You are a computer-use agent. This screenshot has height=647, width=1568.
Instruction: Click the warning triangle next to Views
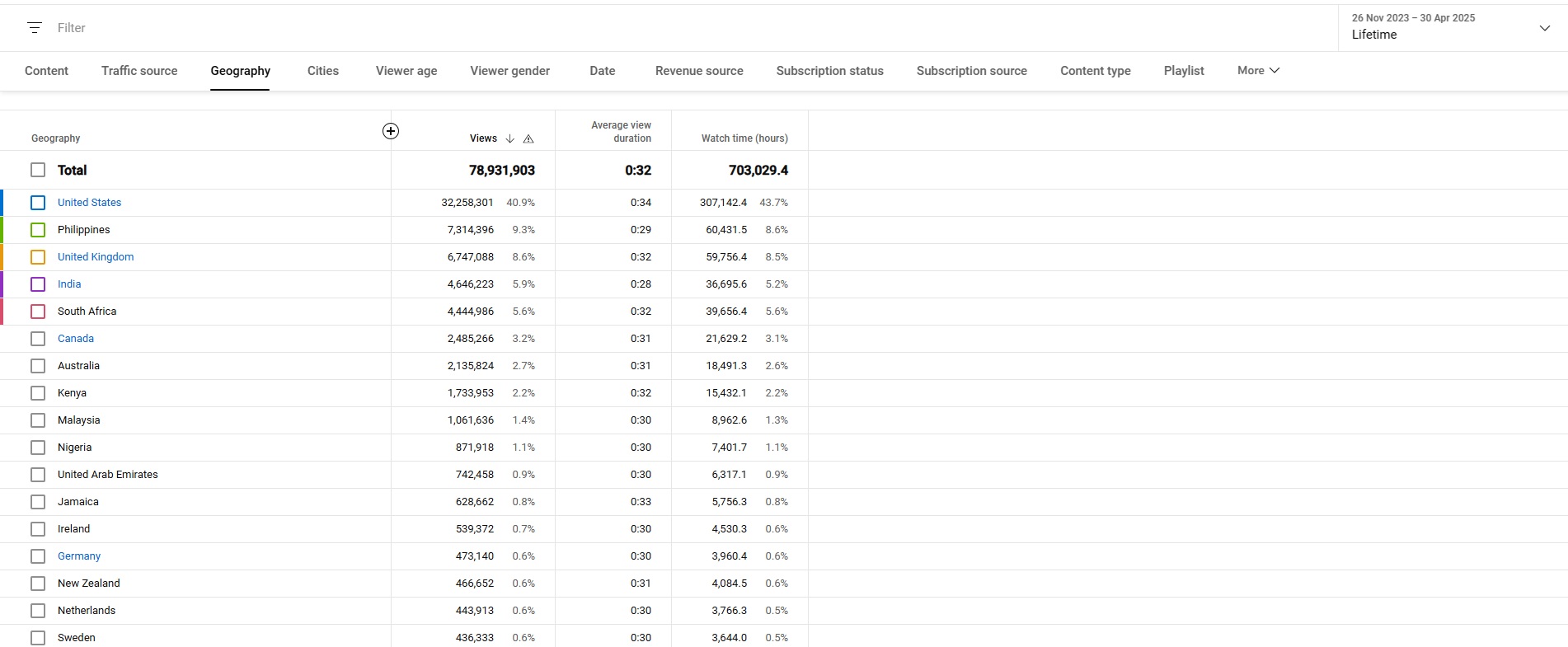[x=528, y=138]
